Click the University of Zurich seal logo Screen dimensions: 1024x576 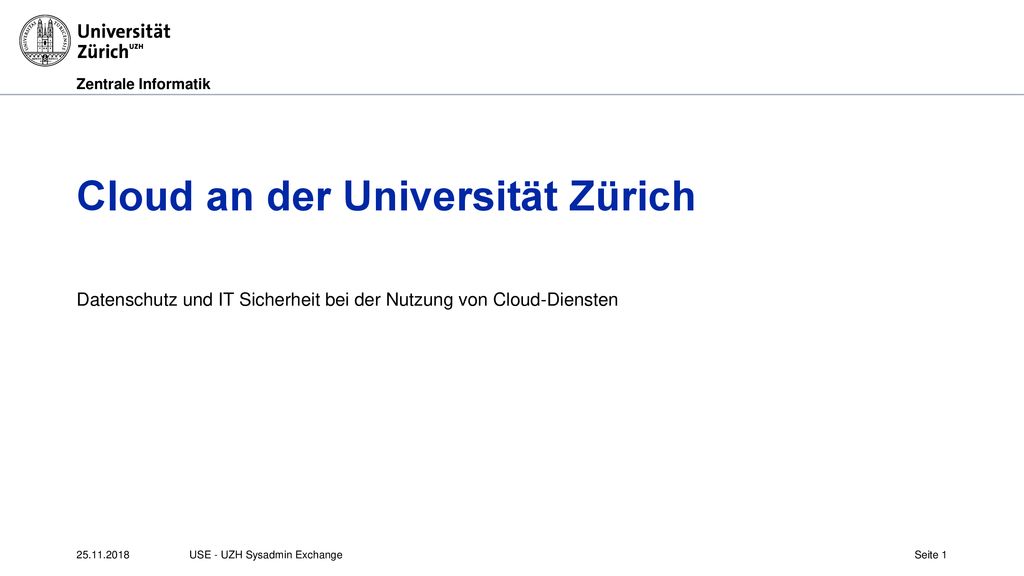[44, 40]
